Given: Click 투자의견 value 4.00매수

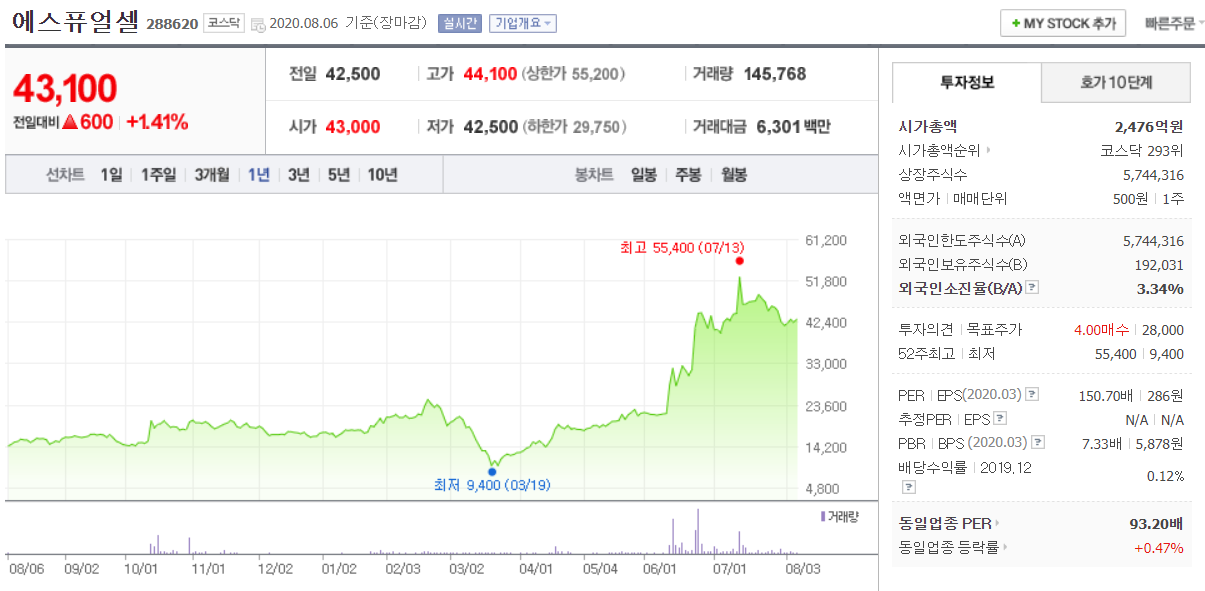Looking at the screenshot, I should pos(1101,330).
